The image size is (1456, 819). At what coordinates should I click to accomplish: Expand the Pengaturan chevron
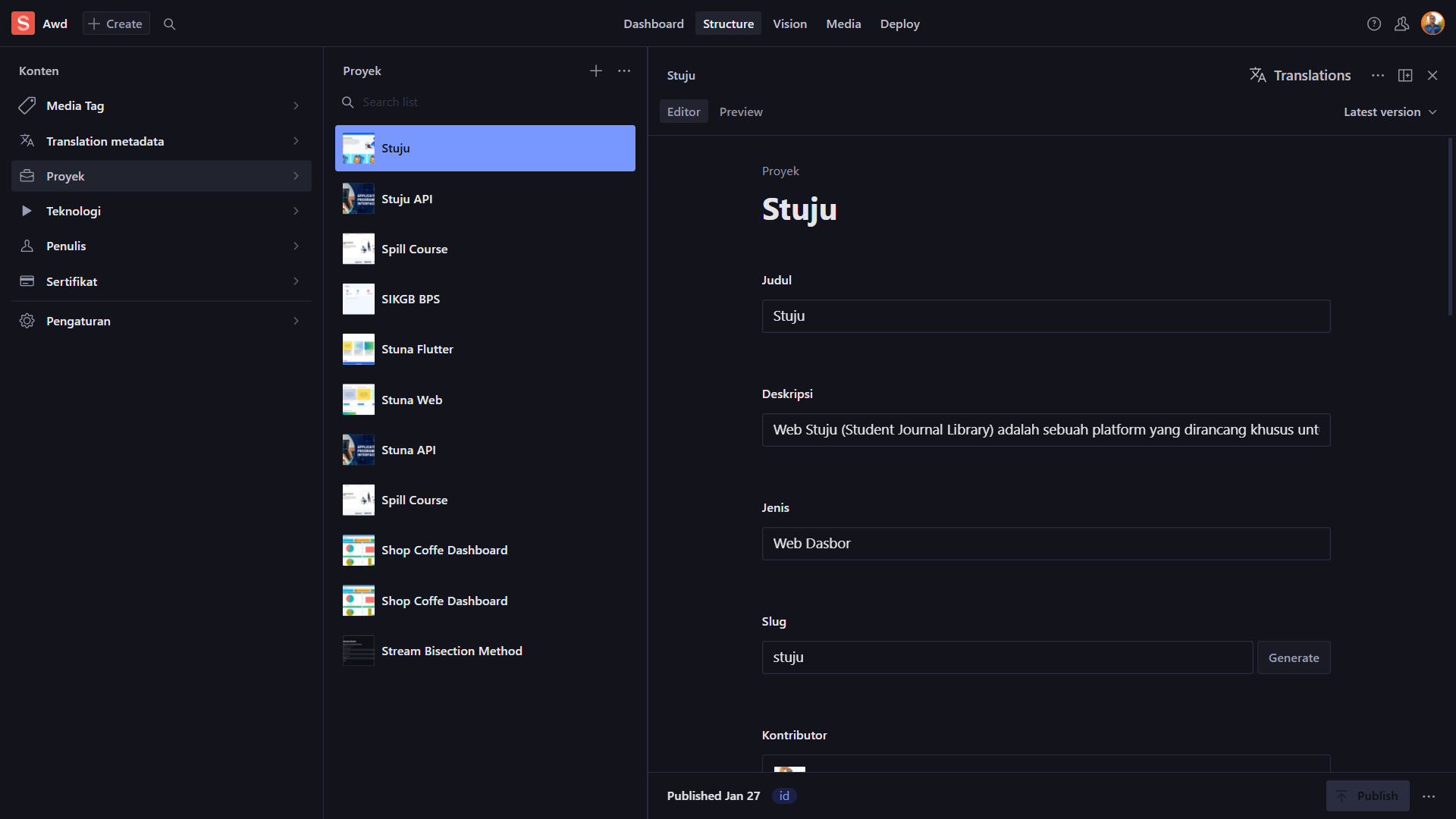[x=296, y=321]
